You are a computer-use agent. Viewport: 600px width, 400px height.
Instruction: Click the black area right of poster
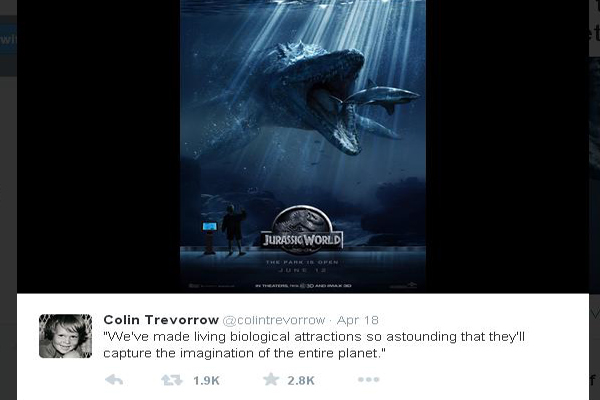(507, 146)
